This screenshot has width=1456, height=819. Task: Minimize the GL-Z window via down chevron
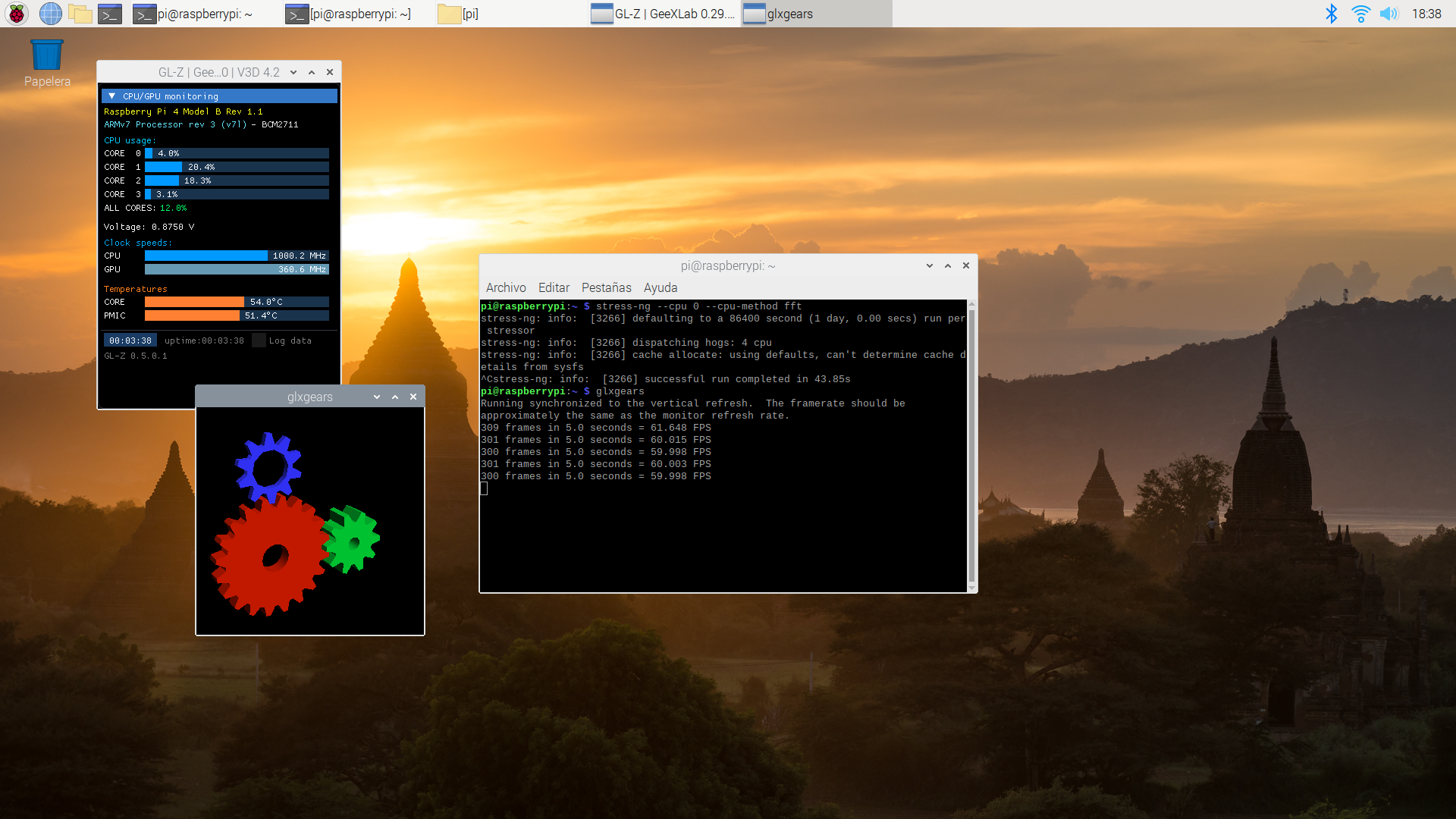293,73
